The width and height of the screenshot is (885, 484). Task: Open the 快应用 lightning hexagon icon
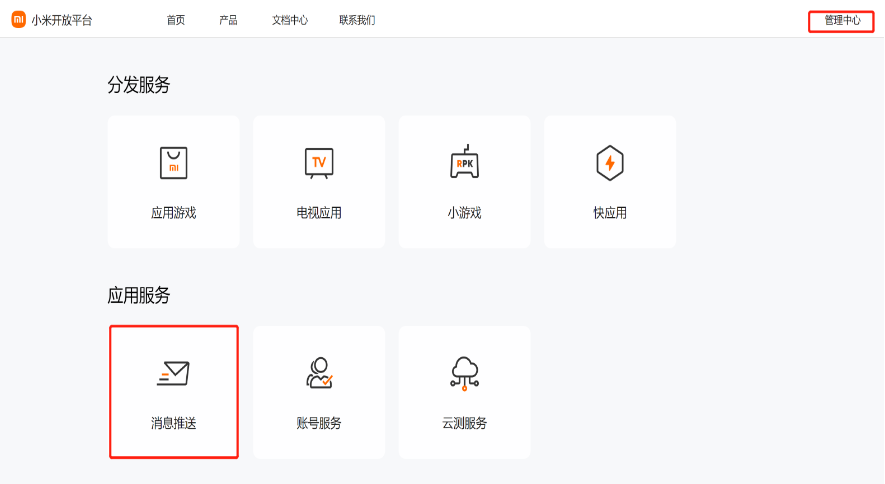point(610,163)
